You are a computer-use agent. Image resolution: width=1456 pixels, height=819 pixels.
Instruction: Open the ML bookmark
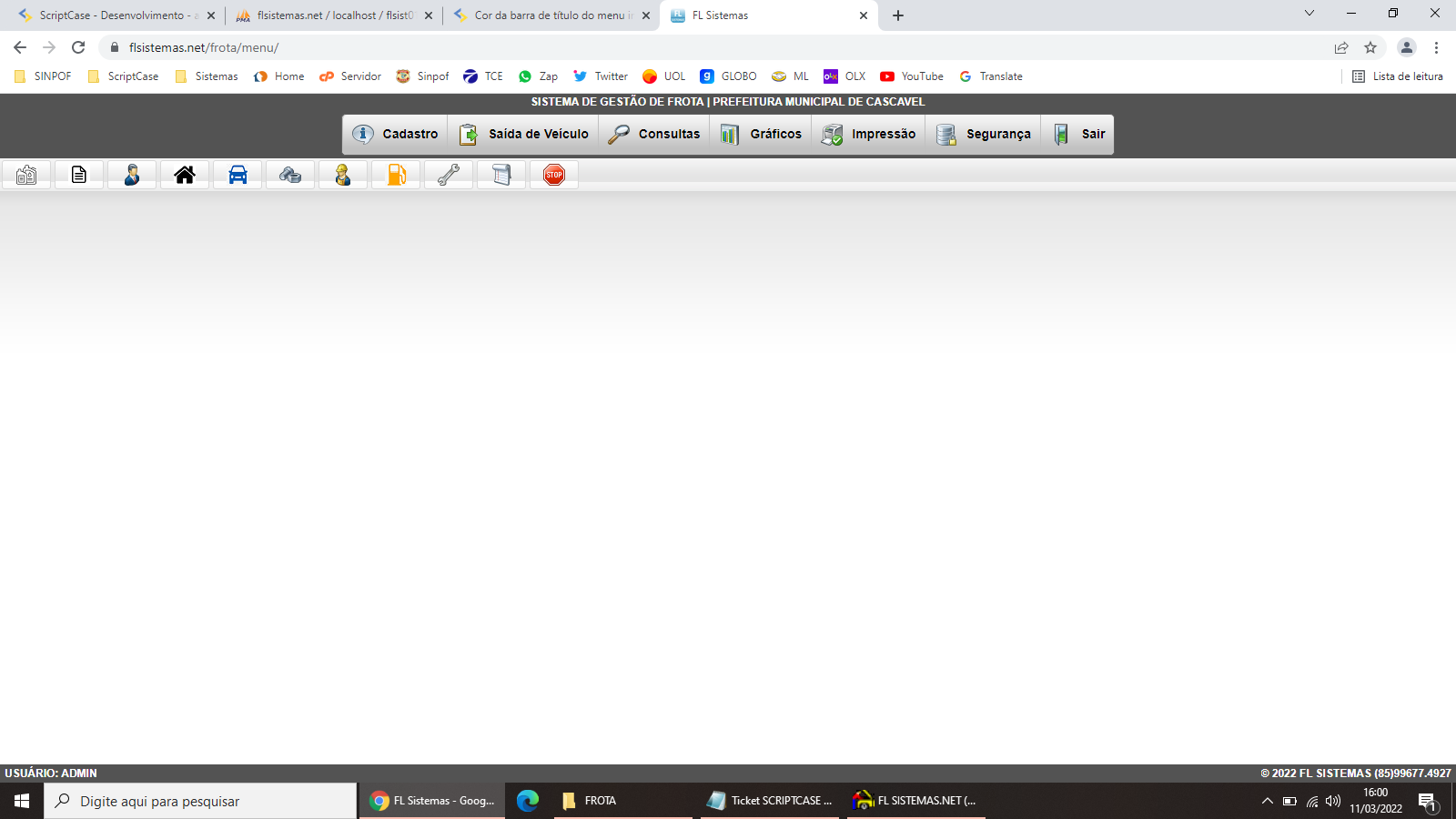click(x=791, y=76)
